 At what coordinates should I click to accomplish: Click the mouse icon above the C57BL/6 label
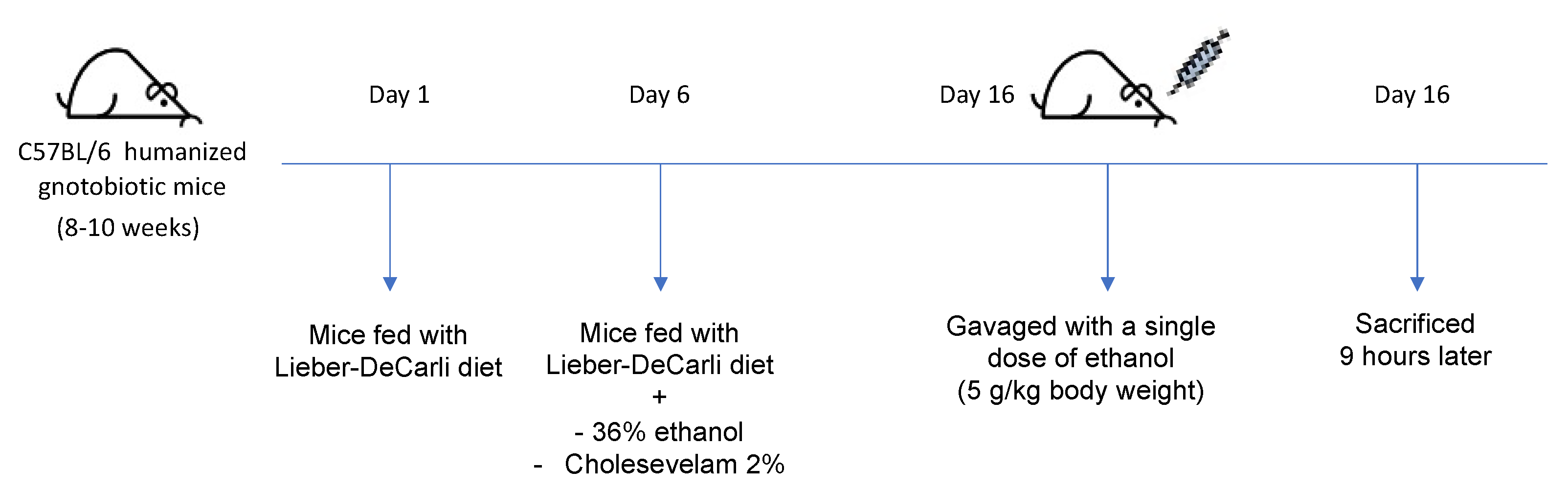[128, 87]
